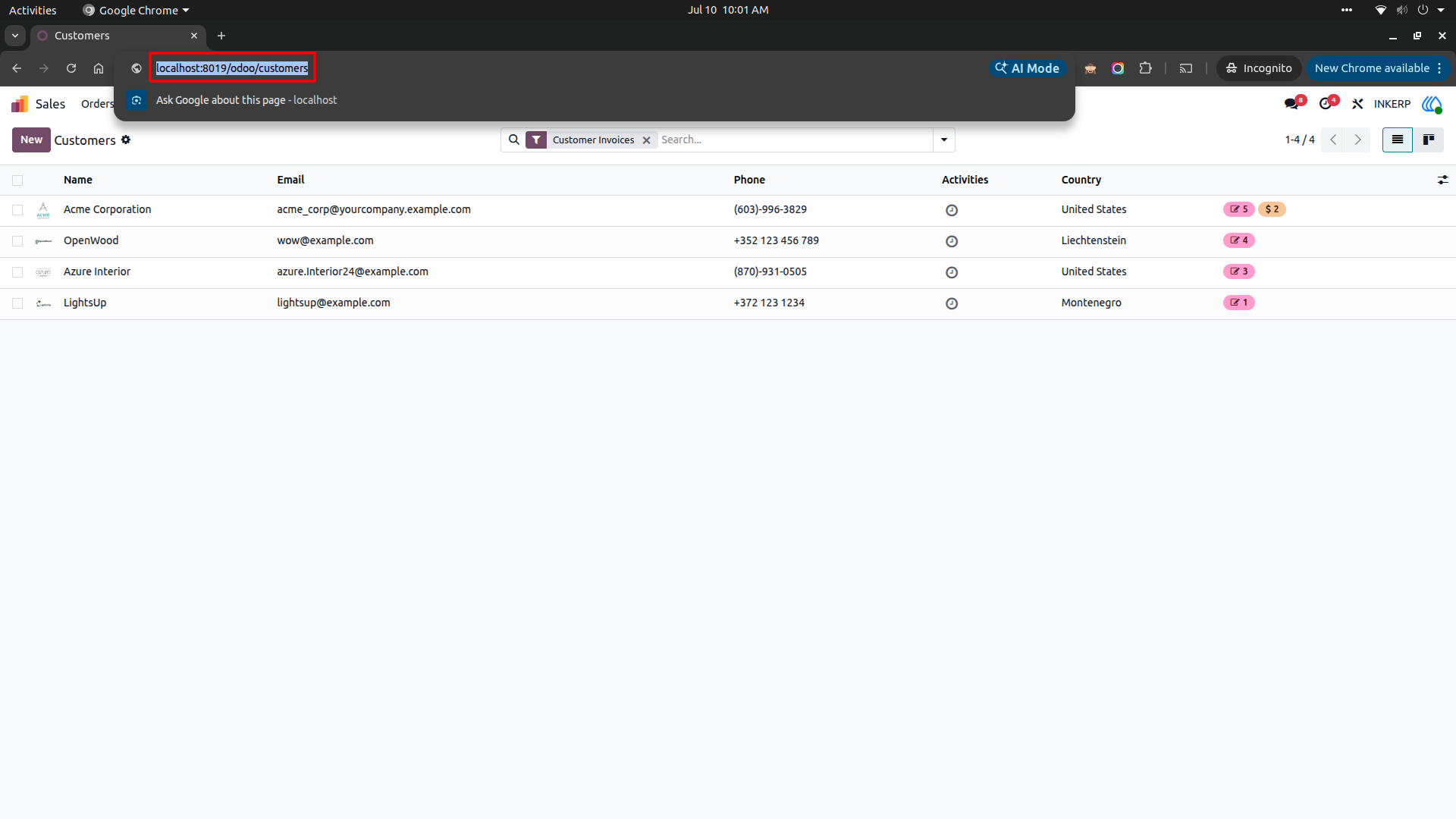Click the activity clock for Azure Interior
The width and height of the screenshot is (1456, 819).
click(x=952, y=272)
